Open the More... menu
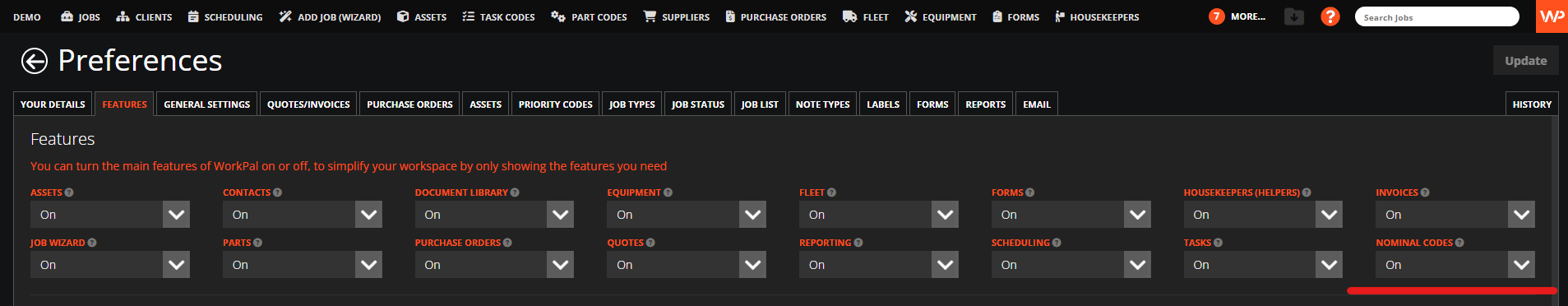1568x306 pixels. (1248, 16)
